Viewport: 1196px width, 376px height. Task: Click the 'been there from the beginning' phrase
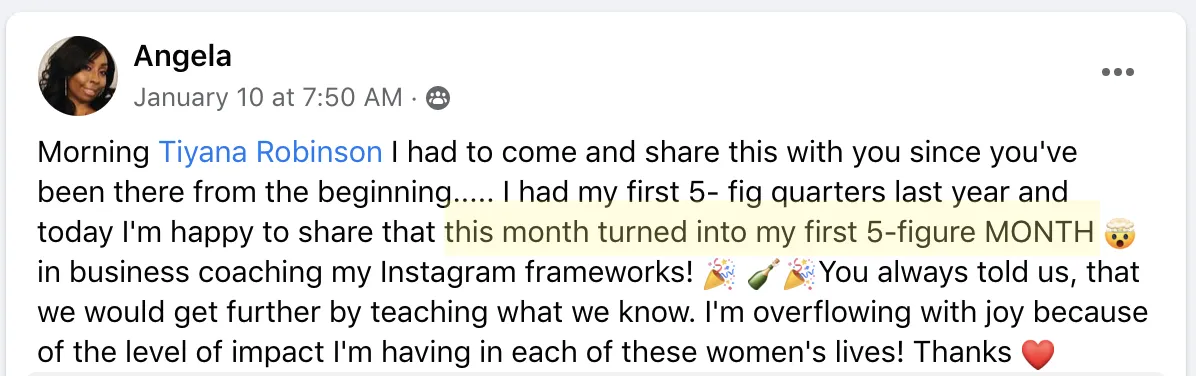(244, 193)
